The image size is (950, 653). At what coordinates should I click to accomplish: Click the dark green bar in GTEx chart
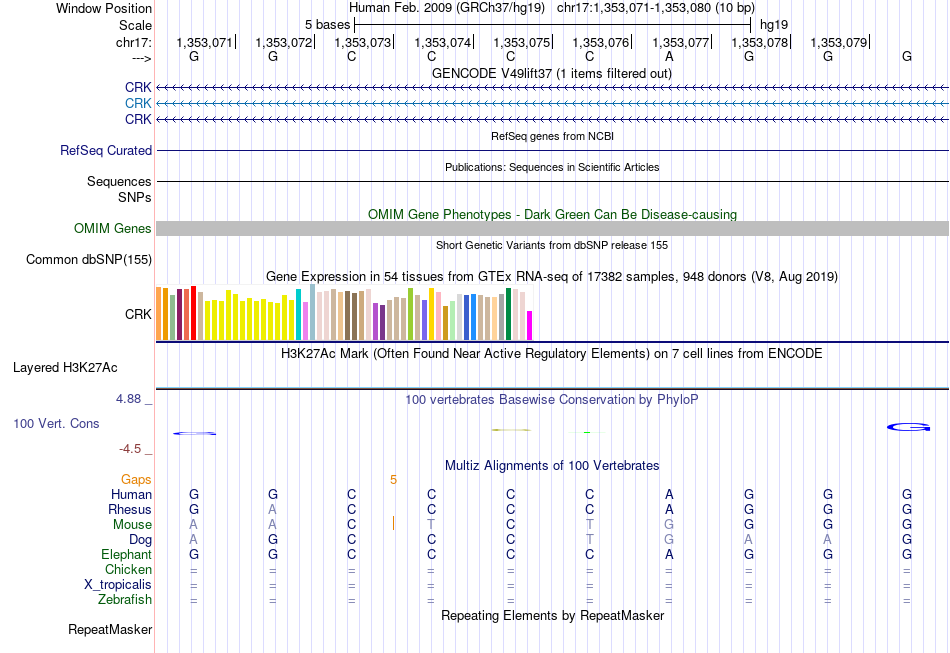click(508, 314)
